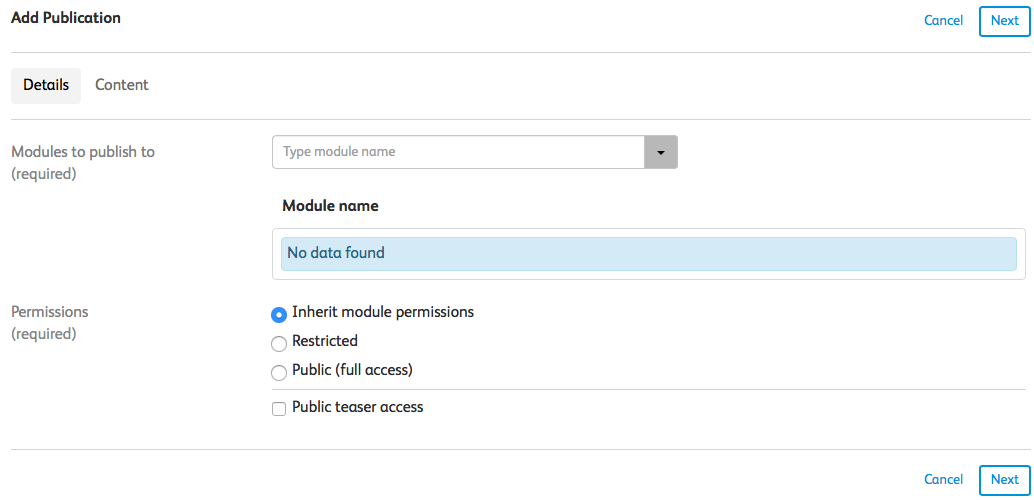The height and width of the screenshot is (500, 1034).
Task: Click the Module name column header
Action: tap(330, 206)
